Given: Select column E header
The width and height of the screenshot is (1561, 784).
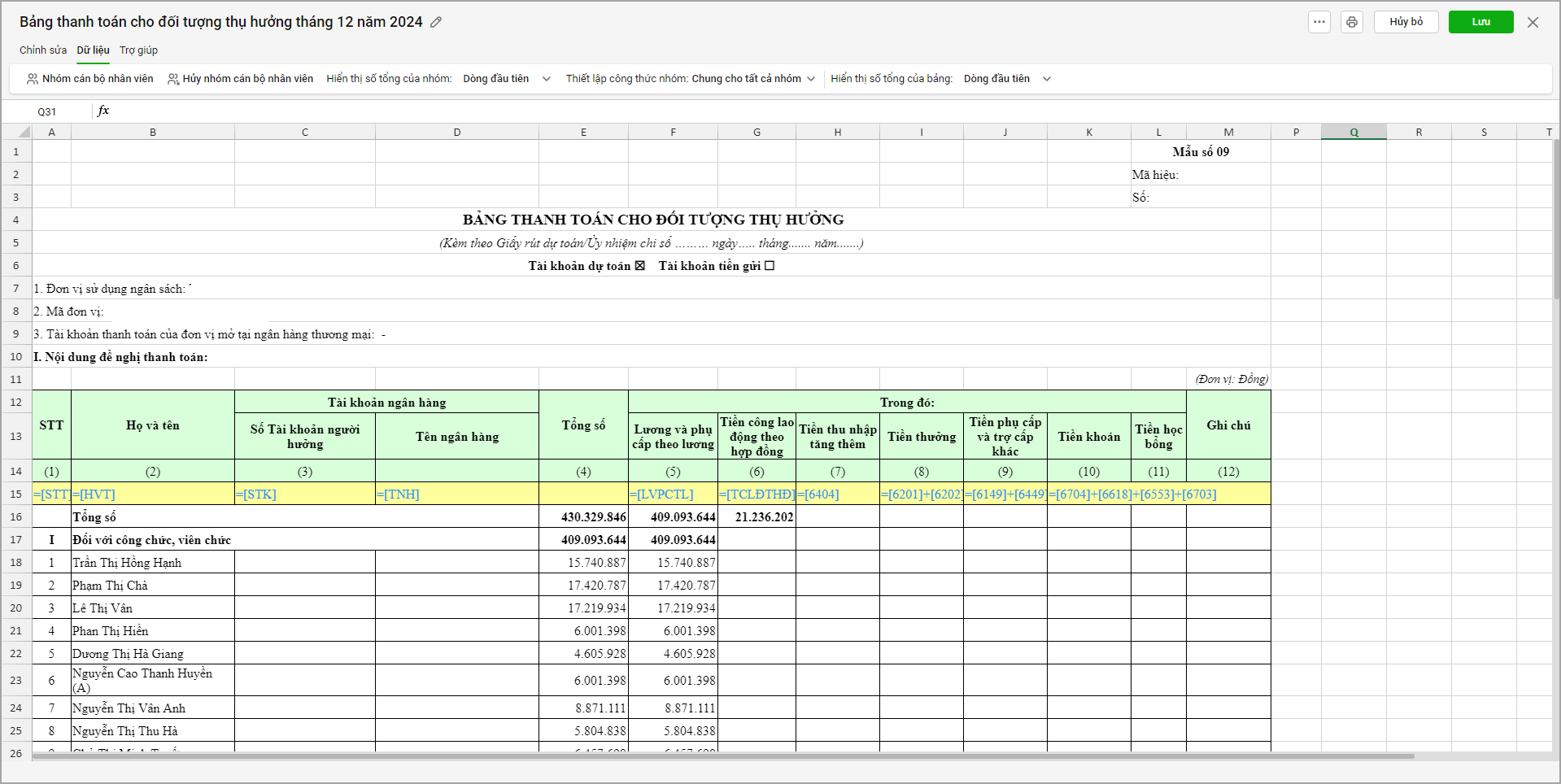Looking at the screenshot, I should tap(583, 132).
